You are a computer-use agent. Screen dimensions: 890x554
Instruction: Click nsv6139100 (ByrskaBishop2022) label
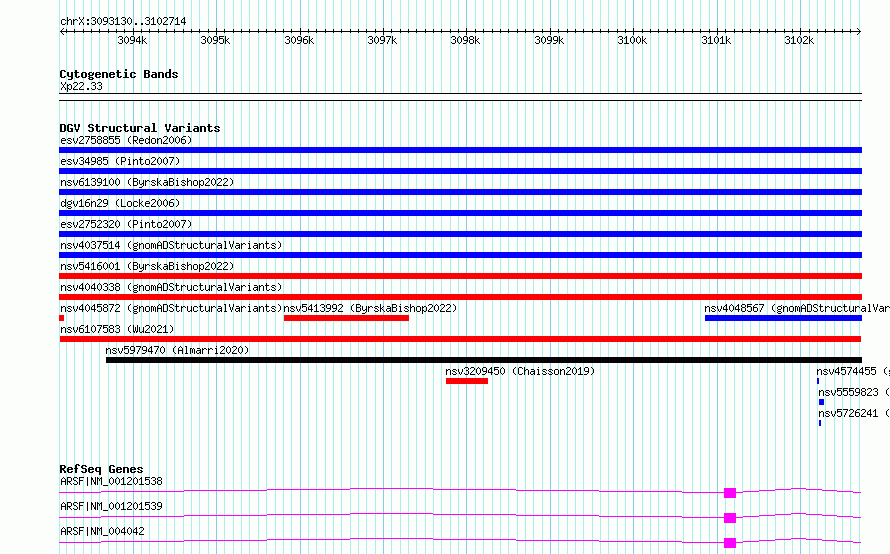(147, 182)
